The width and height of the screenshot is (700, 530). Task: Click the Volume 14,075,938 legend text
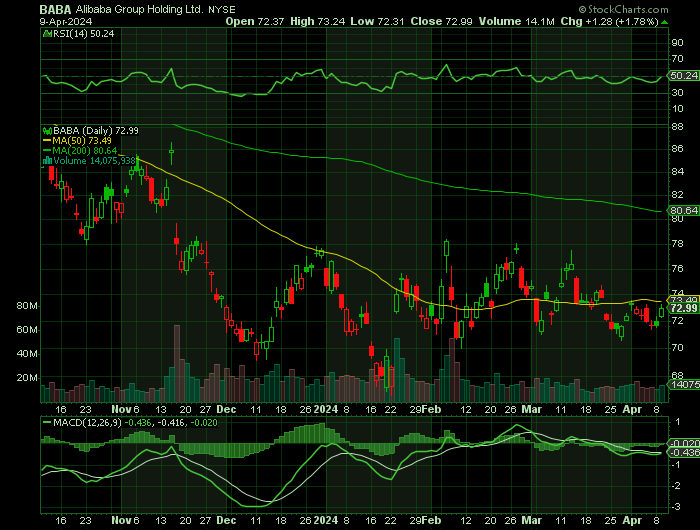94,161
